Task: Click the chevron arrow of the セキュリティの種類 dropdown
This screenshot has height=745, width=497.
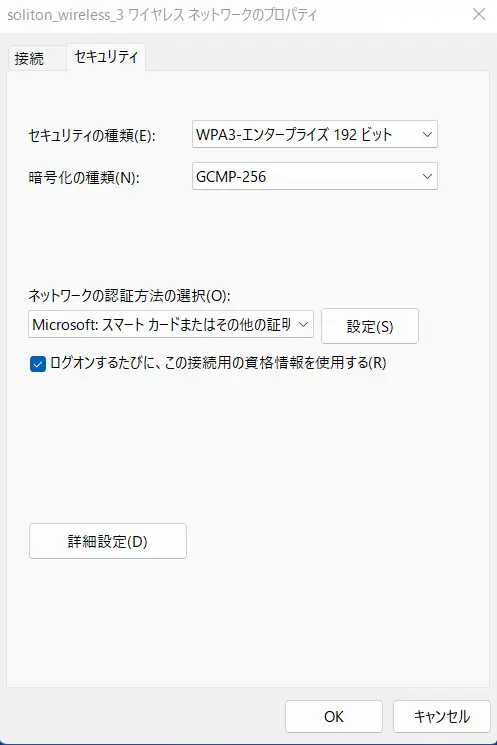Action: click(x=427, y=134)
